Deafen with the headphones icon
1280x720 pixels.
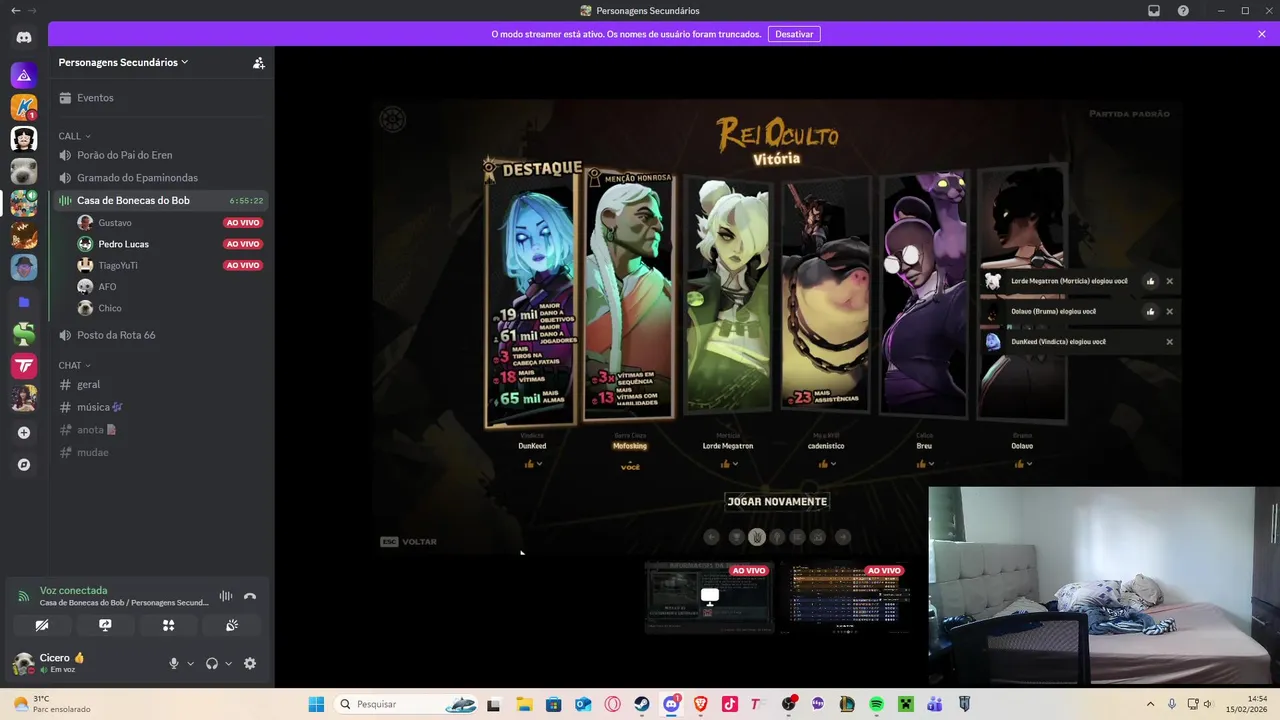tap(212, 663)
